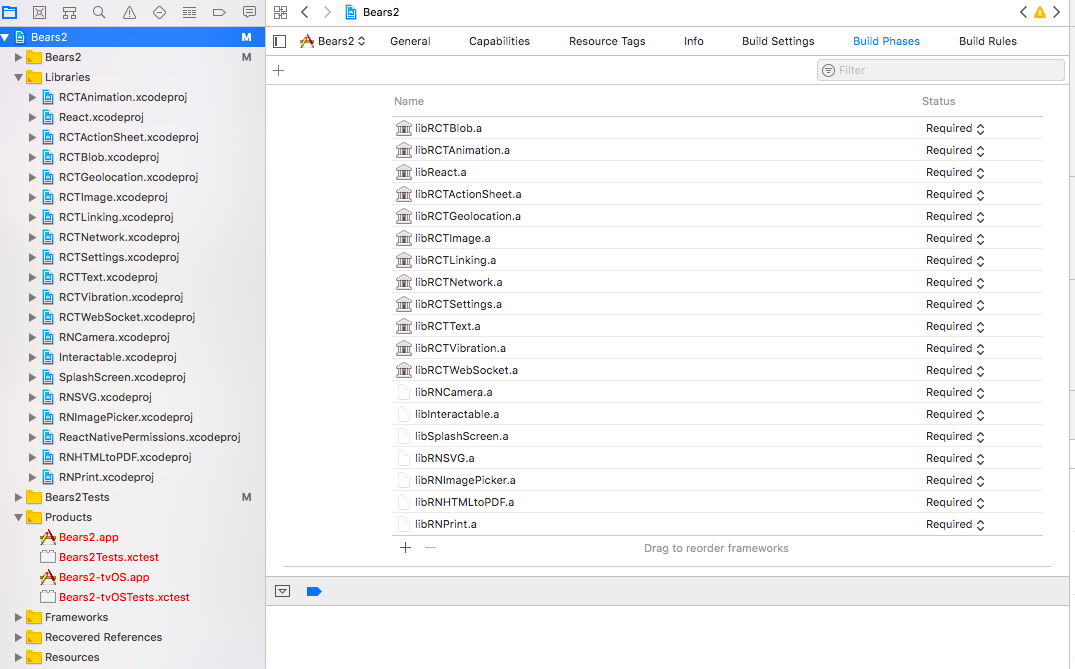
Task: Show the Issue navigator warning triangle
Action: pyautogui.click(x=127, y=12)
